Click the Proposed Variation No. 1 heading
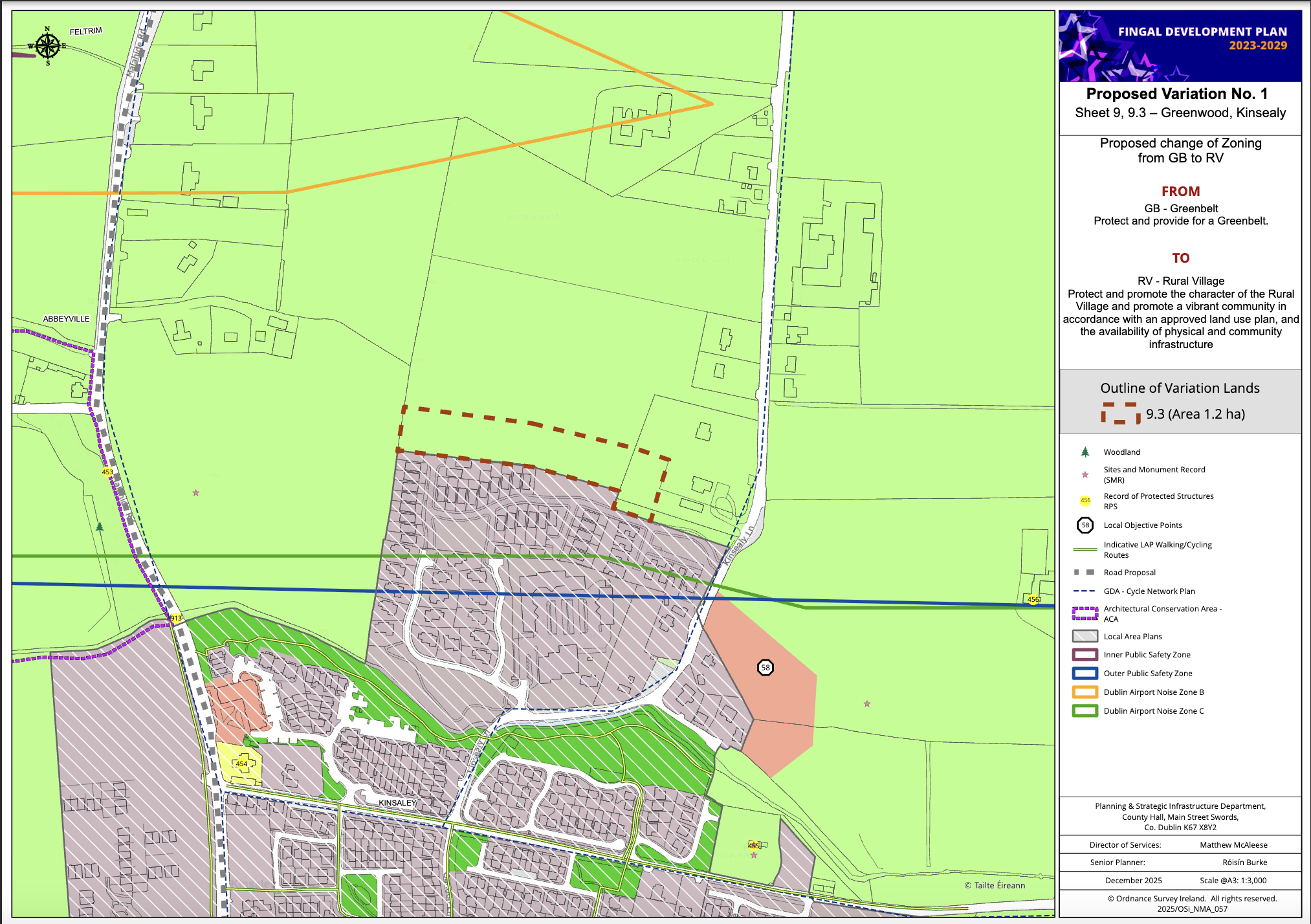 click(x=1176, y=94)
